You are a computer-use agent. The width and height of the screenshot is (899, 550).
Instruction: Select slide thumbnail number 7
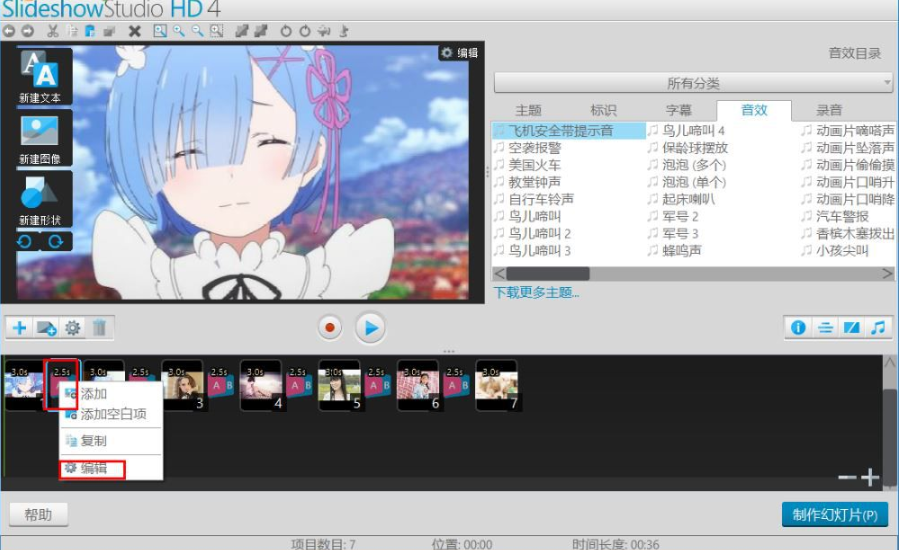pos(497,385)
